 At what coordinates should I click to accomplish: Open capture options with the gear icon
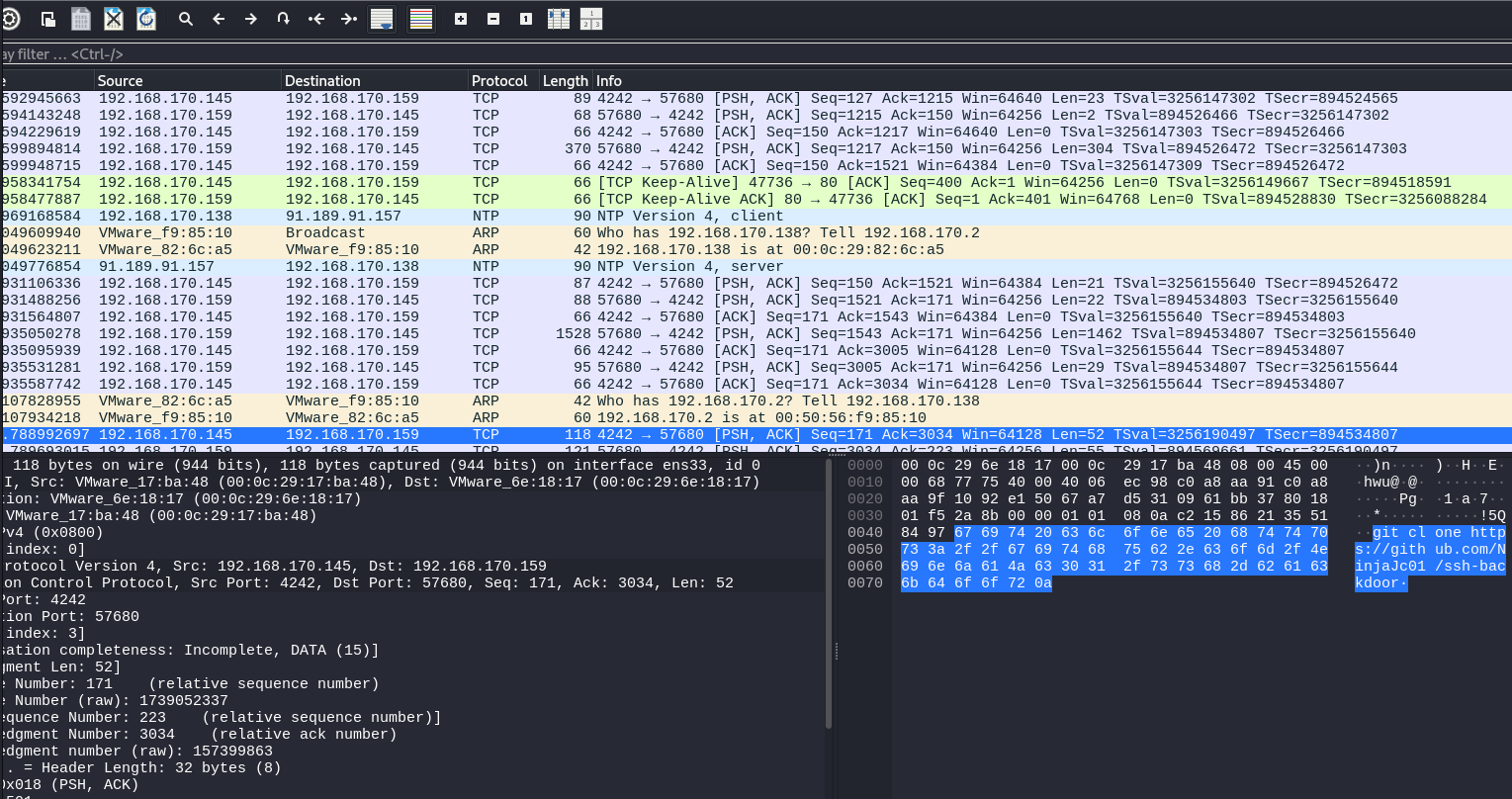pos(9,18)
